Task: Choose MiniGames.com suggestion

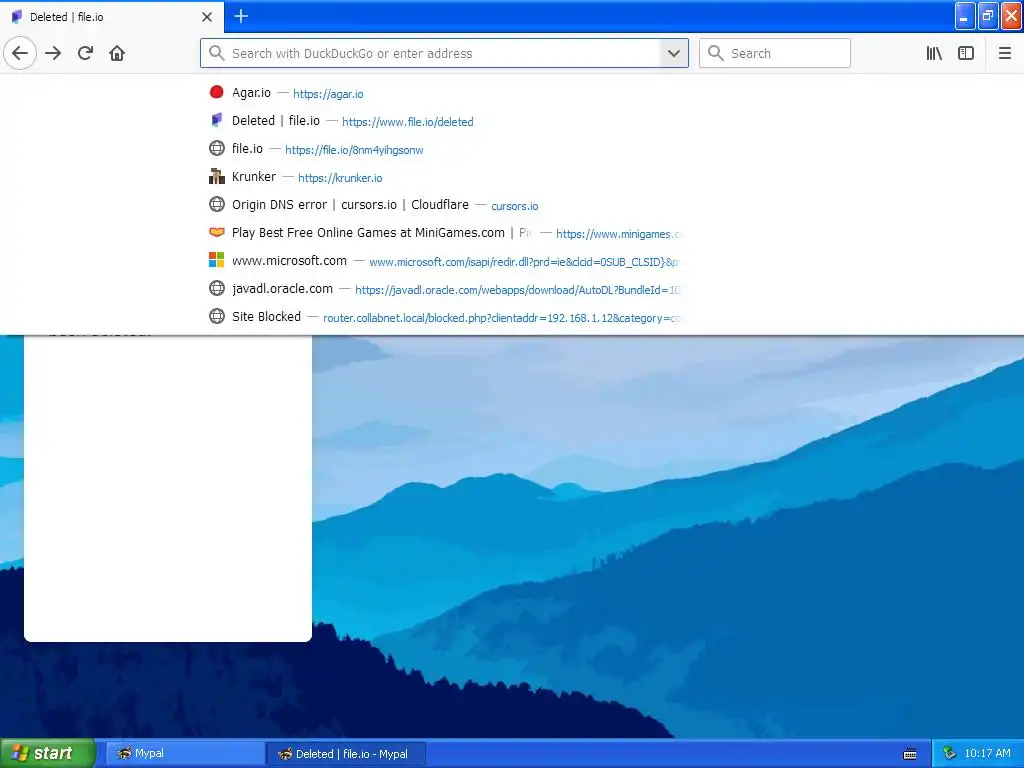Action: coord(444,233)
